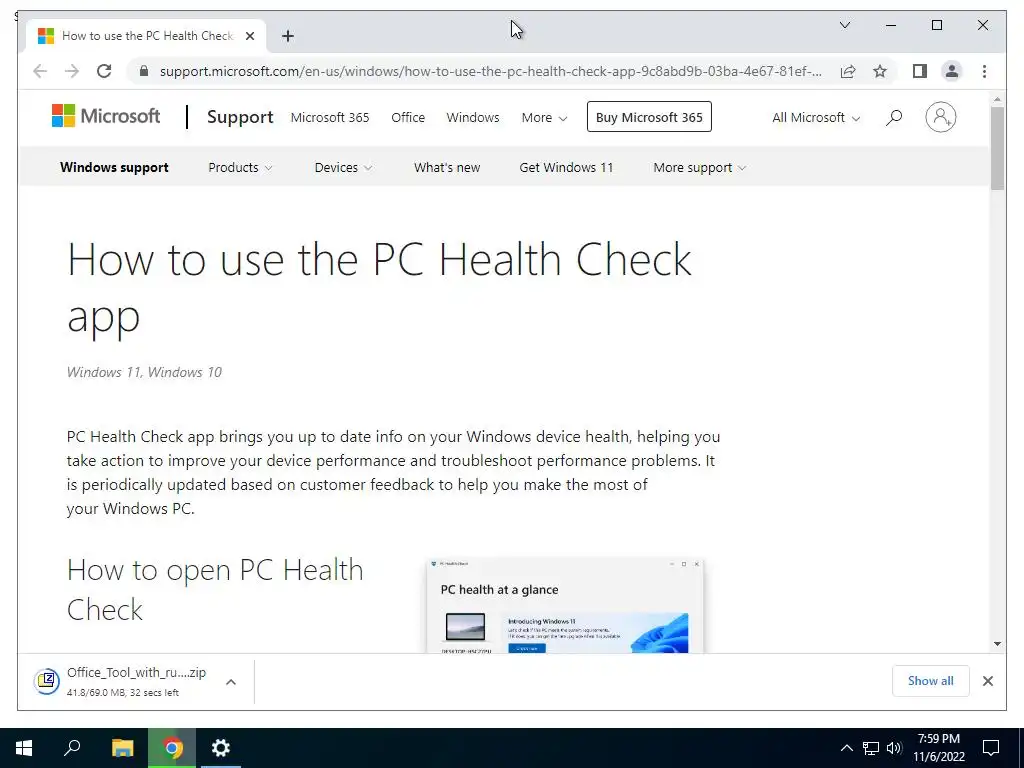Click the volume speaker tray icon
The width and height of the screenshot is (1024, 768).
[x=894, y=748]
